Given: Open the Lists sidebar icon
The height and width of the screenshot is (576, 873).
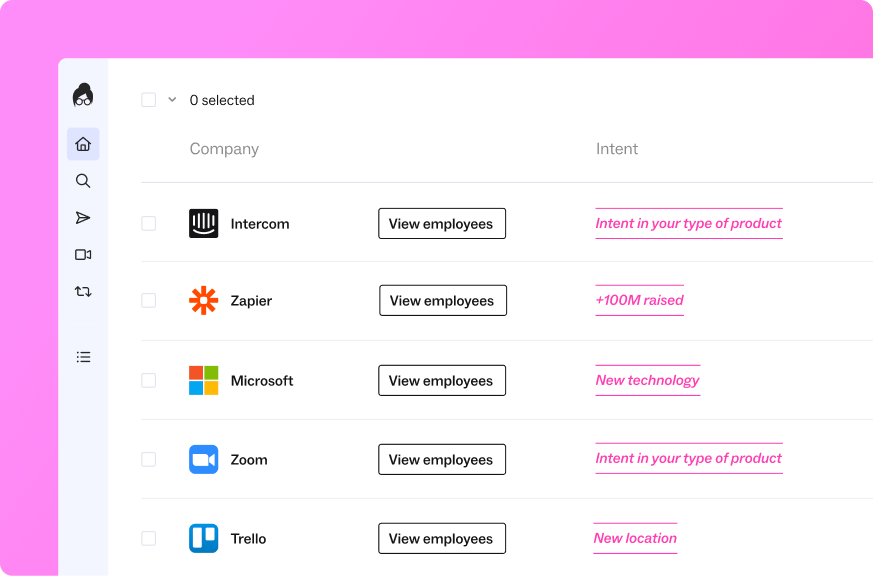Looking at the screenshot, I should click(x=83, y=357).
